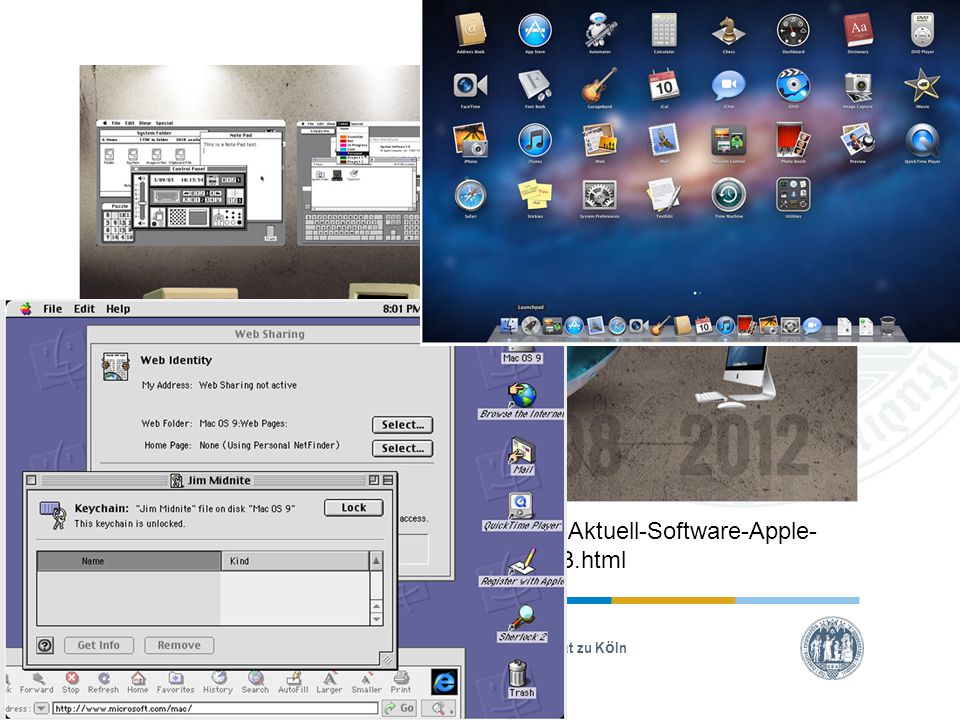Launch the App Store from Launchpad
The height and width of the screenshot is (720, 960).
(535, 31)
